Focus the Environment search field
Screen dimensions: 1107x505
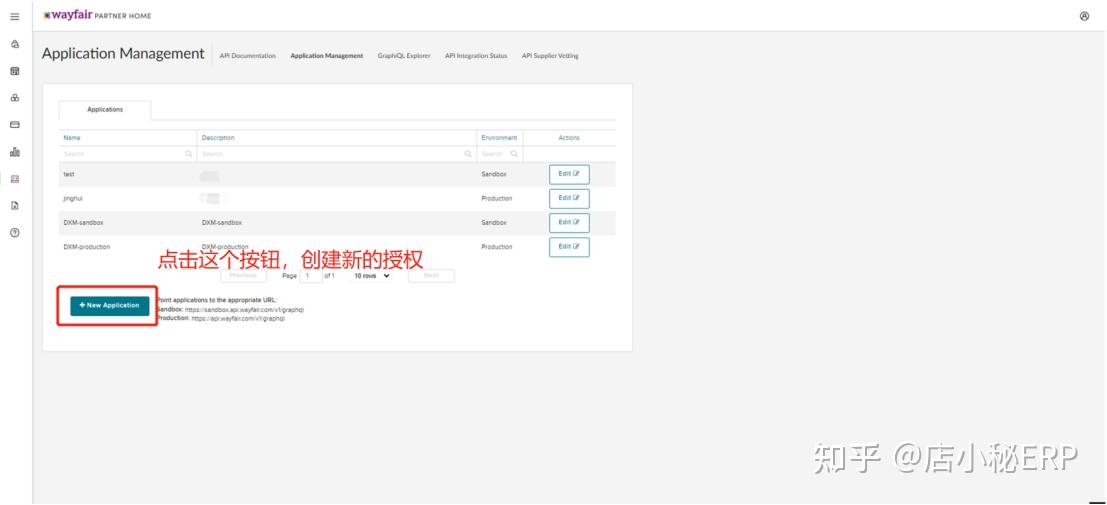pyautogui.click(x=500, y=153)
